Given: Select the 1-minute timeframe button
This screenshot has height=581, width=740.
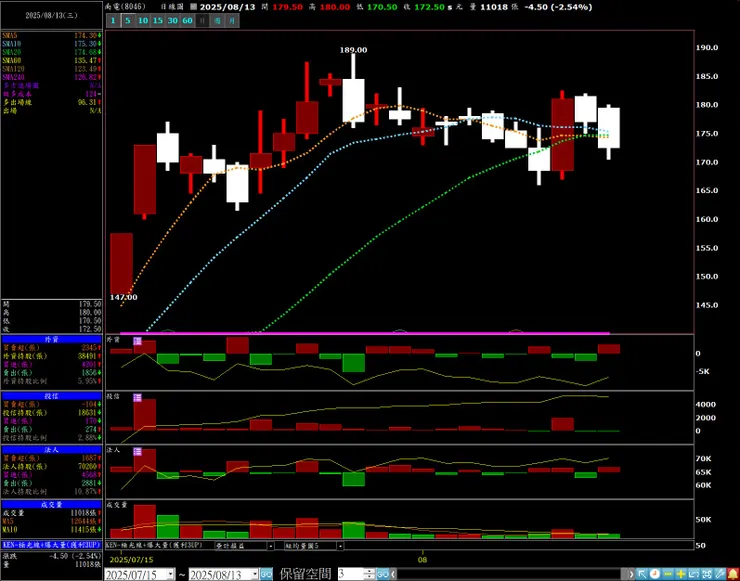Looking at the screenshot, I should pos(113,21).
